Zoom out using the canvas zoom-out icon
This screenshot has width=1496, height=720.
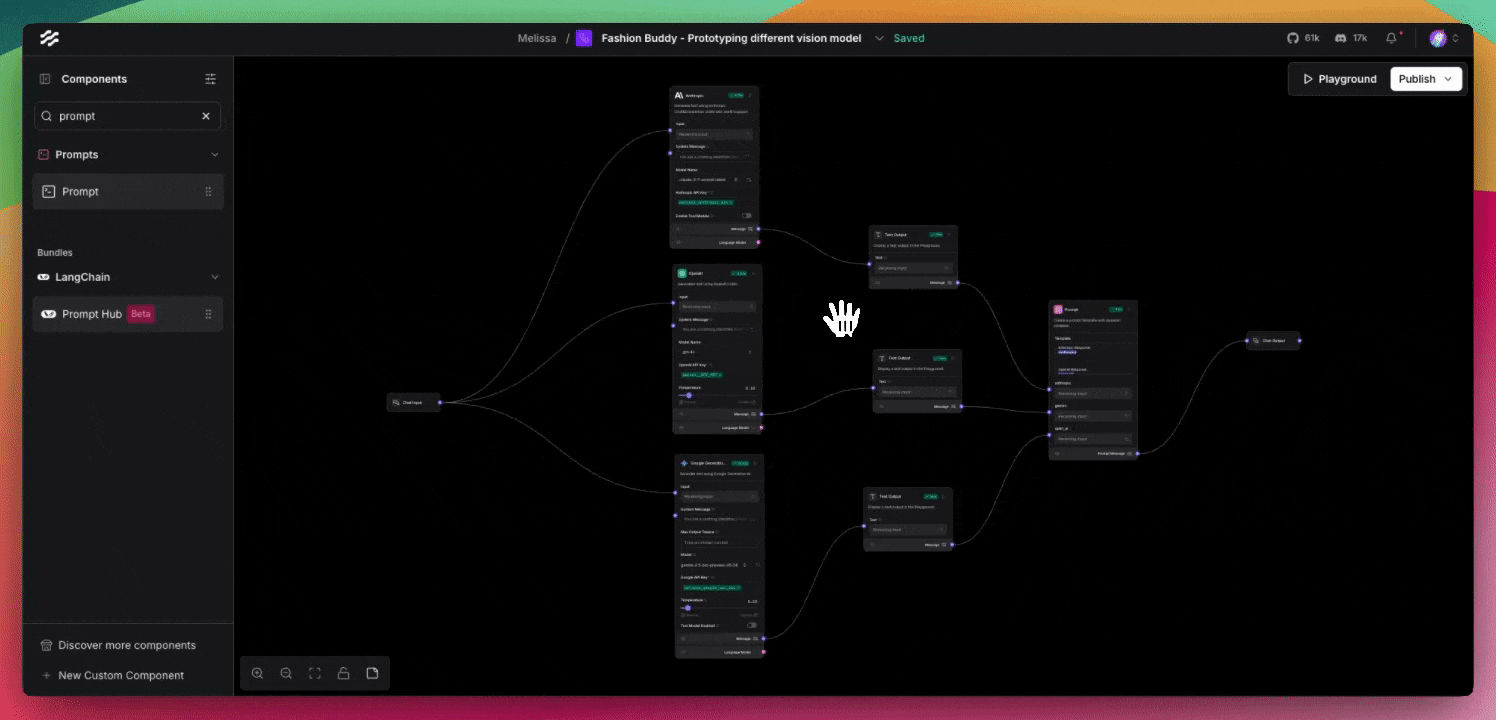pyautogui.click(x=287, y=673)
